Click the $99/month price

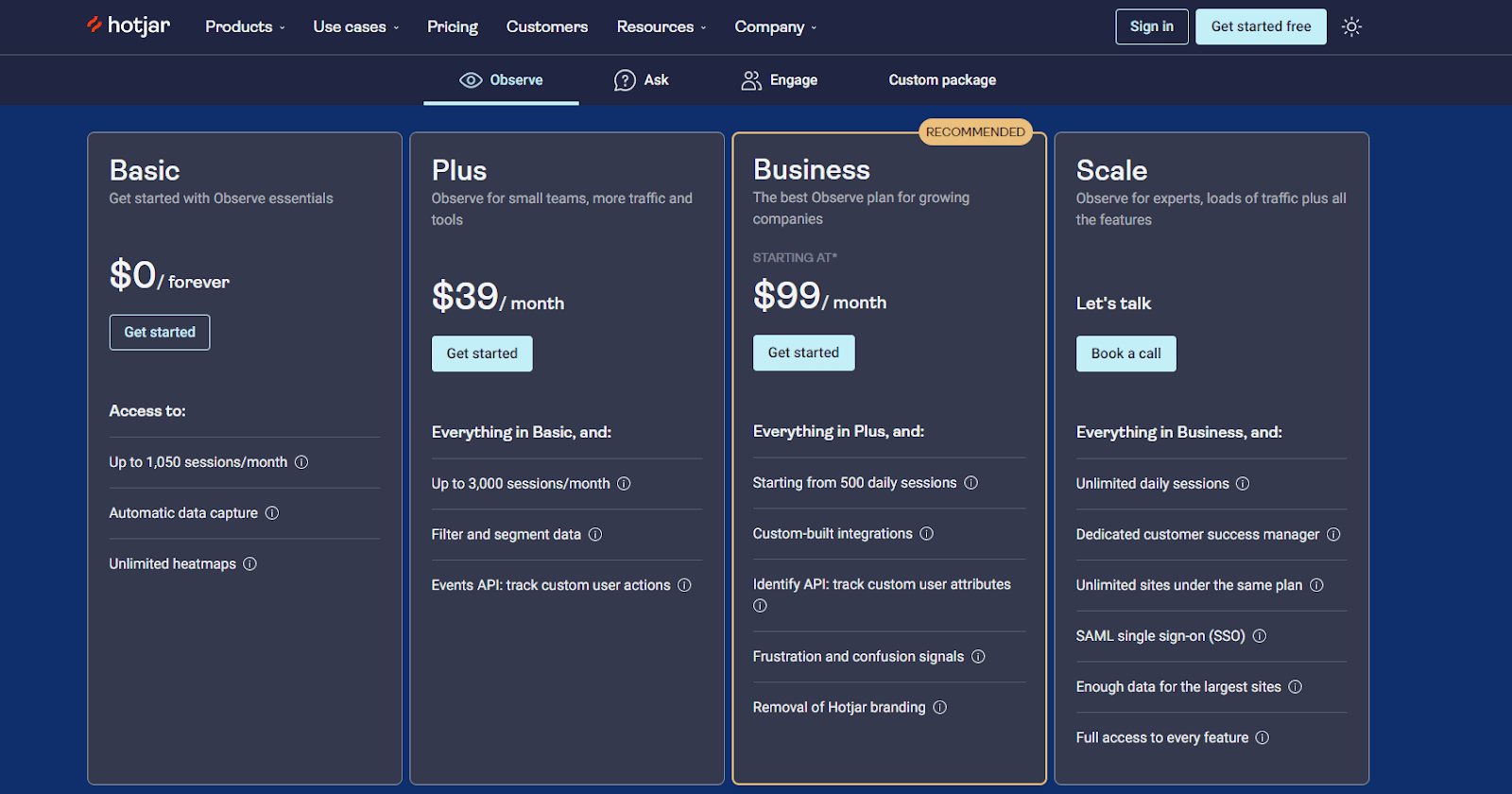tap(819, 296)
